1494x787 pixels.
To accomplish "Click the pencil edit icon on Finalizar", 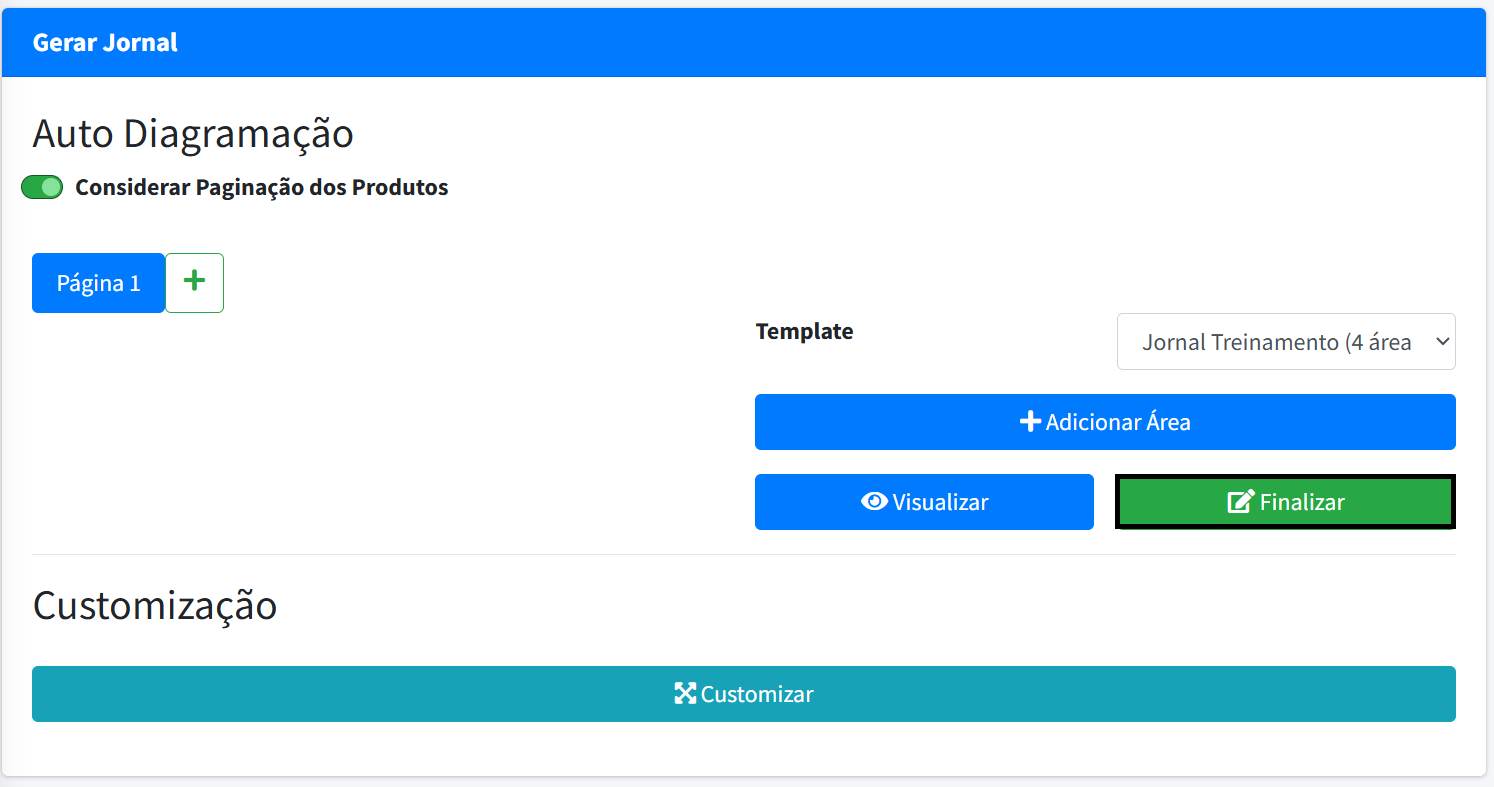I will [1240, 502].
